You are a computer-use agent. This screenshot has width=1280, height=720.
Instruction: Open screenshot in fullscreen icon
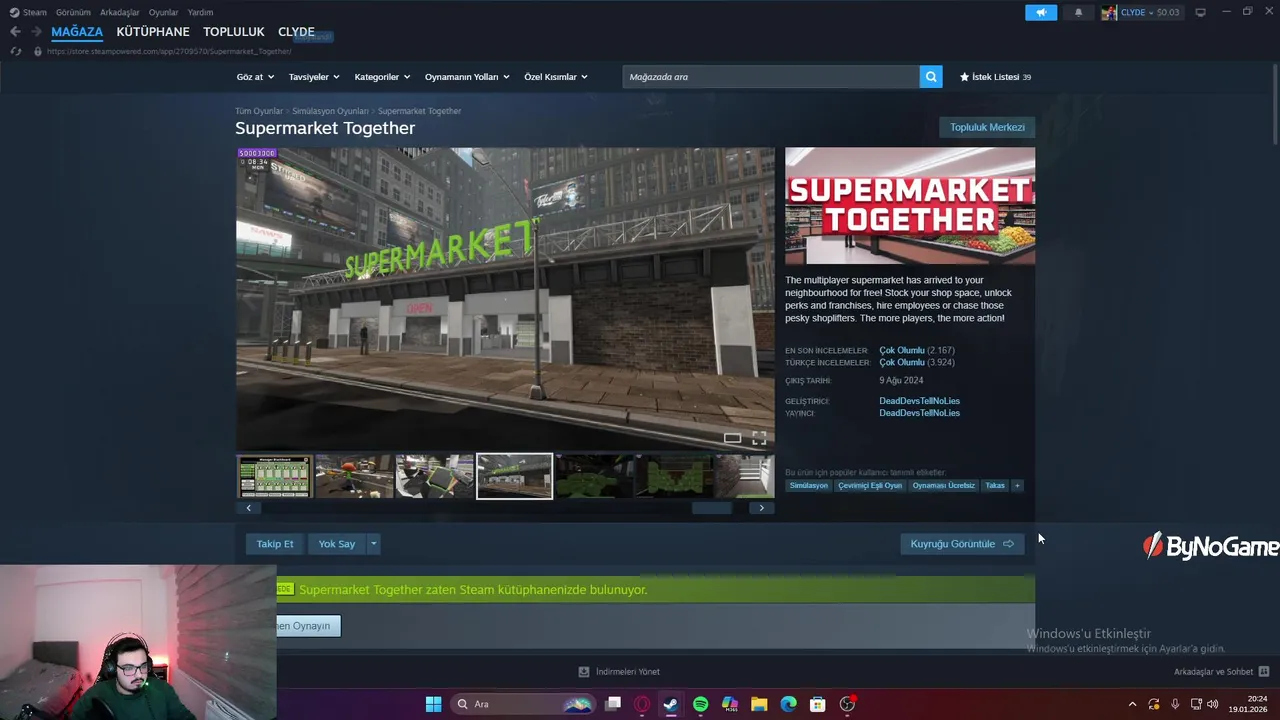click(759, 438)
